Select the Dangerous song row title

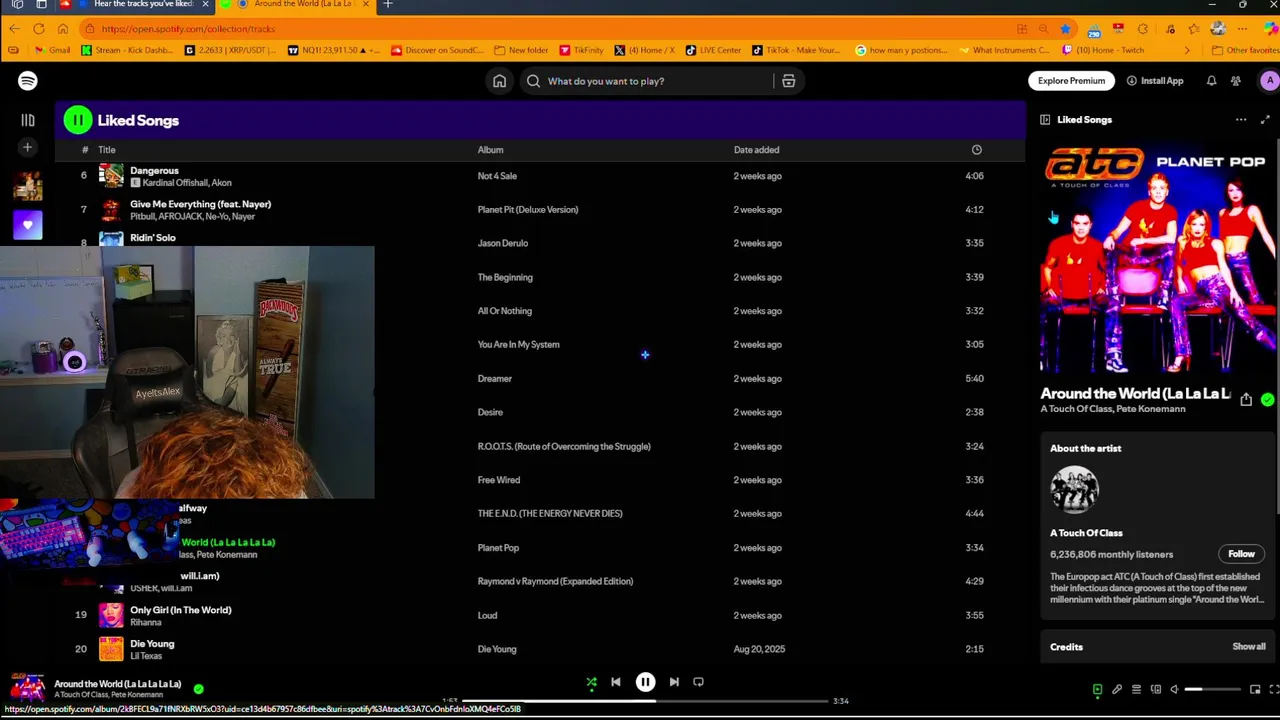154,171
